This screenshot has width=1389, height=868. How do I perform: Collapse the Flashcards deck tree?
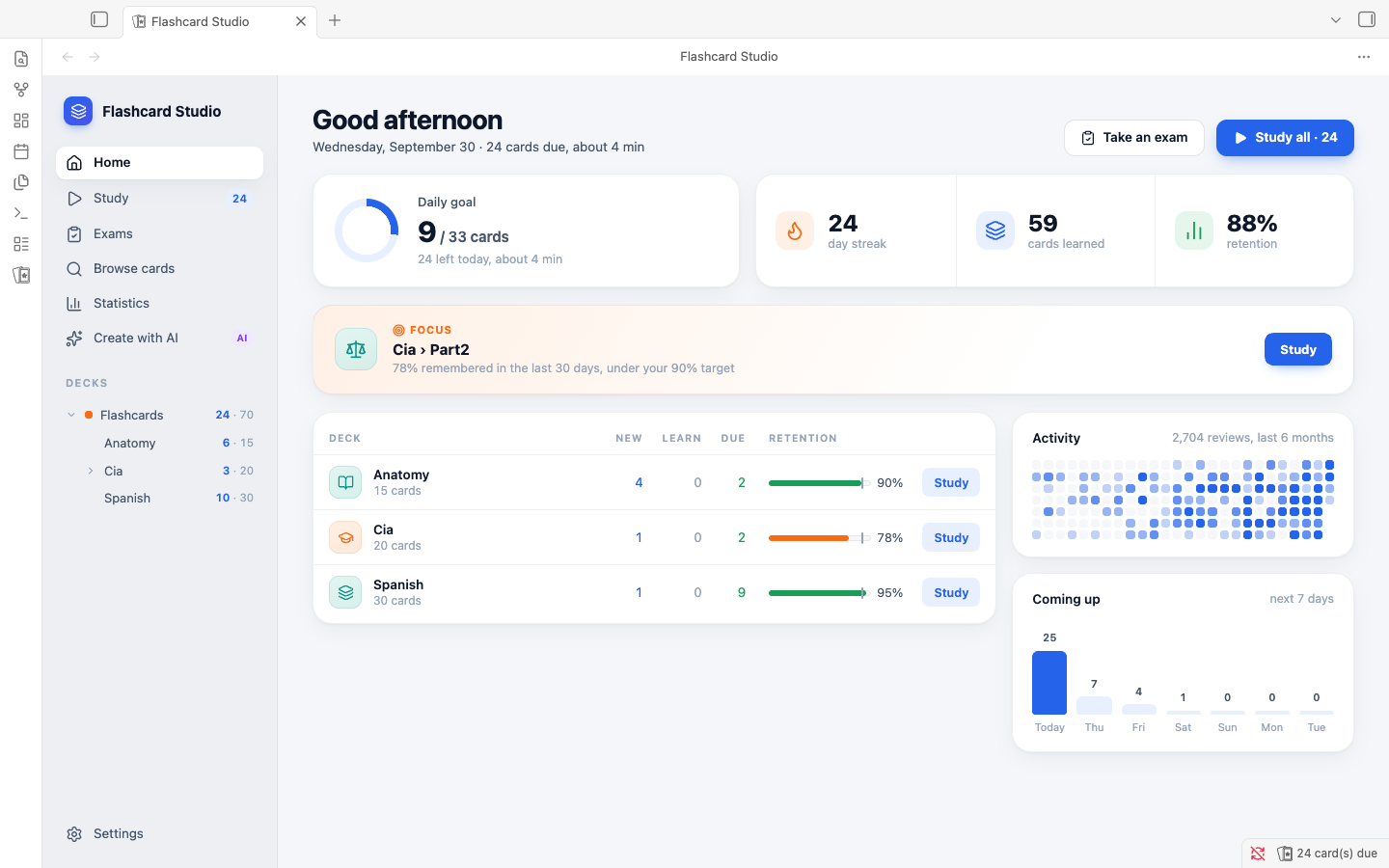71,415
